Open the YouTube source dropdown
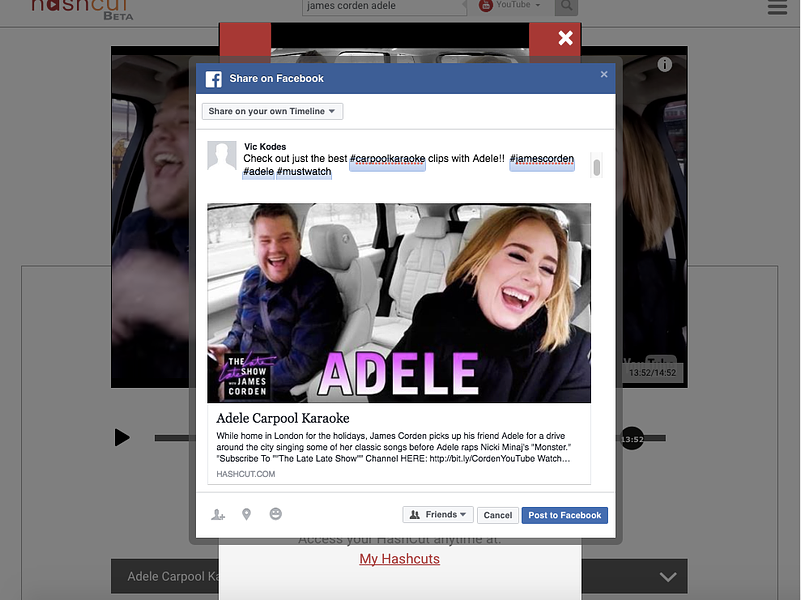801x600 pixels. coord(509,6)
